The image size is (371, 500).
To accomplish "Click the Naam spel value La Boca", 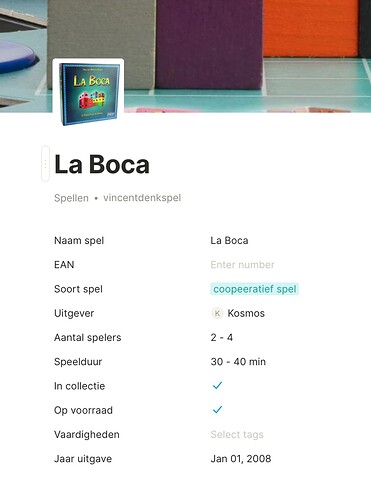I will coord(229,240).
